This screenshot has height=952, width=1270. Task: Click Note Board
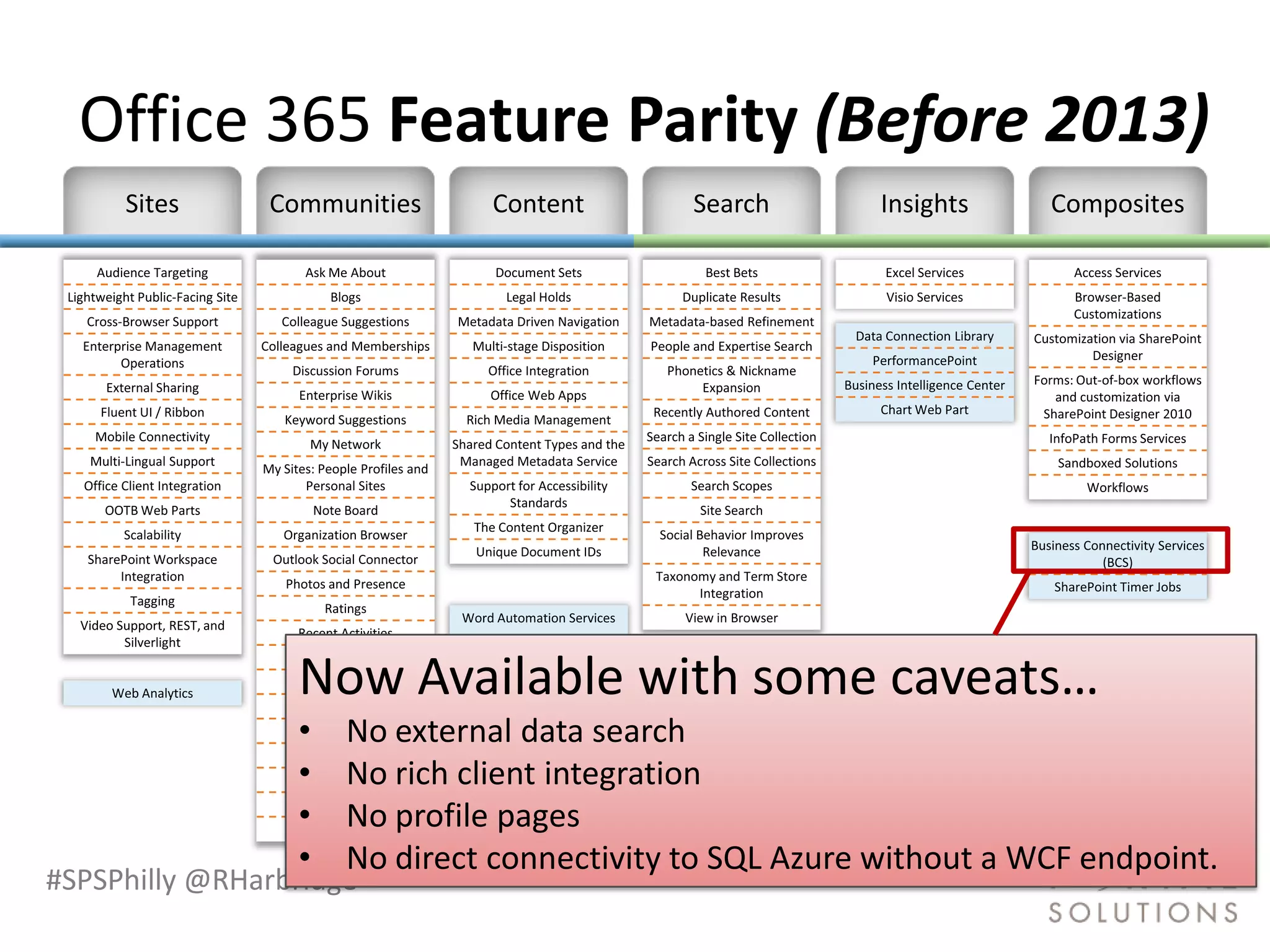point(345,511)
